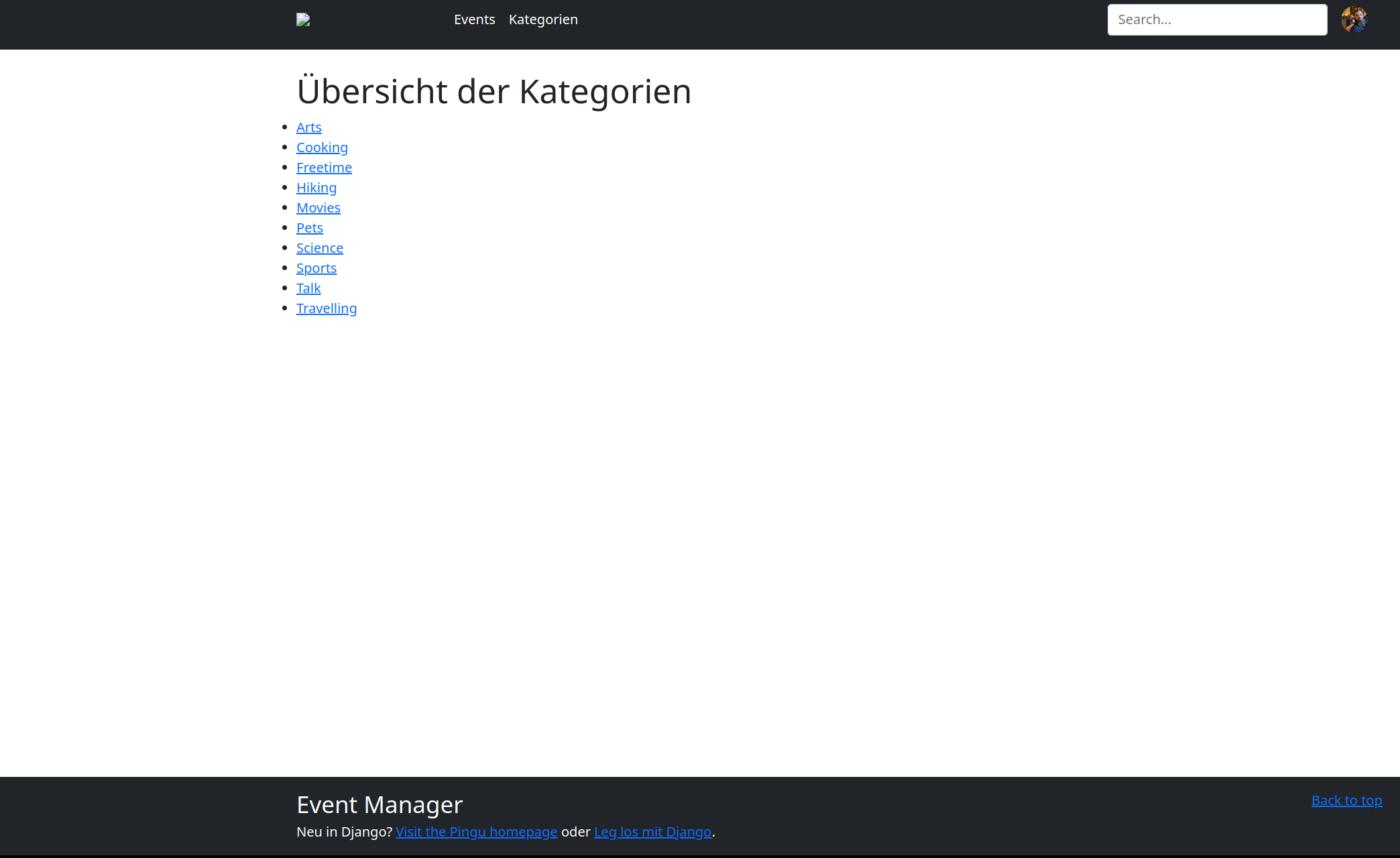Viewport: 1400px width, 858px height.
Task: Open the Hiking category
Action: pos(316,188)
